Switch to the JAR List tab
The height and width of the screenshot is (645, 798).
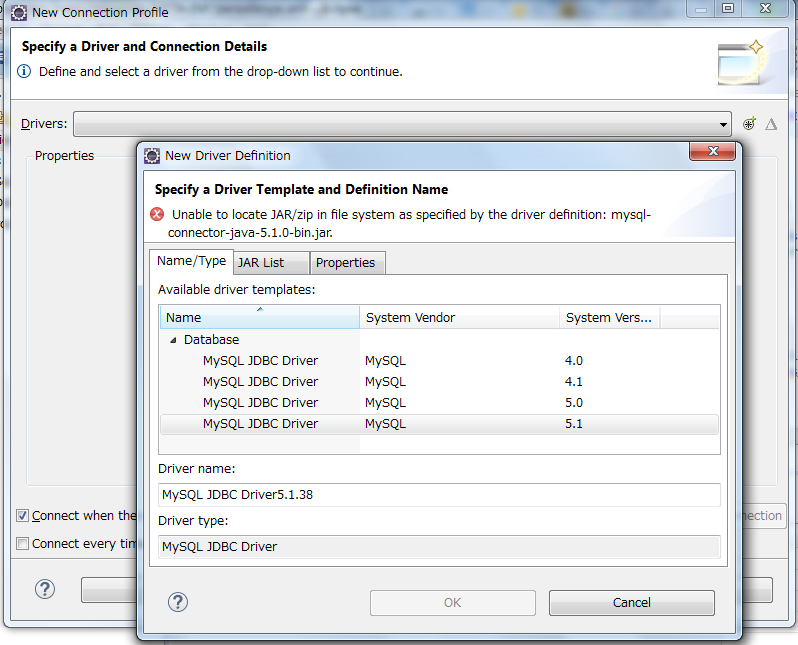pyautogui.click(x=261, y=262)
